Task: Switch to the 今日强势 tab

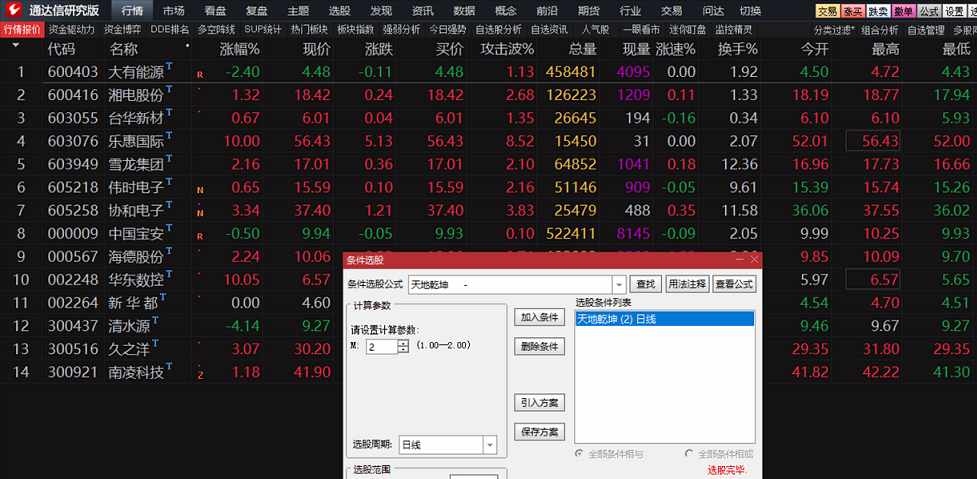Action: (x=448, y=29)
